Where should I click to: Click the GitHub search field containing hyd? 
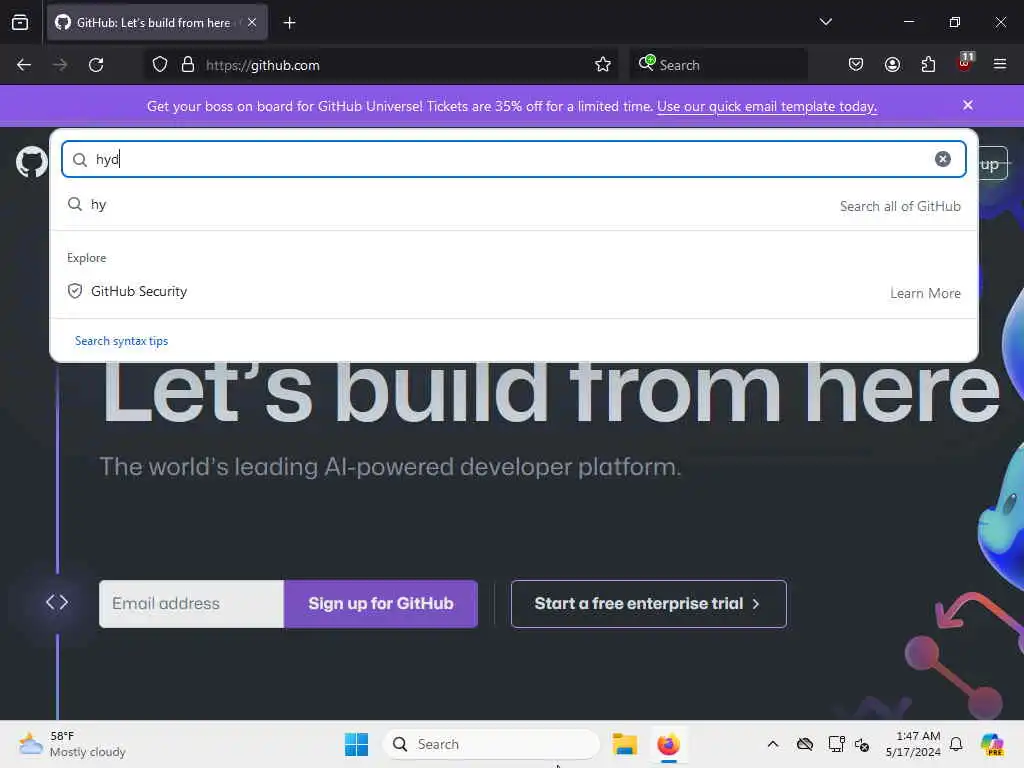point(513,159)
